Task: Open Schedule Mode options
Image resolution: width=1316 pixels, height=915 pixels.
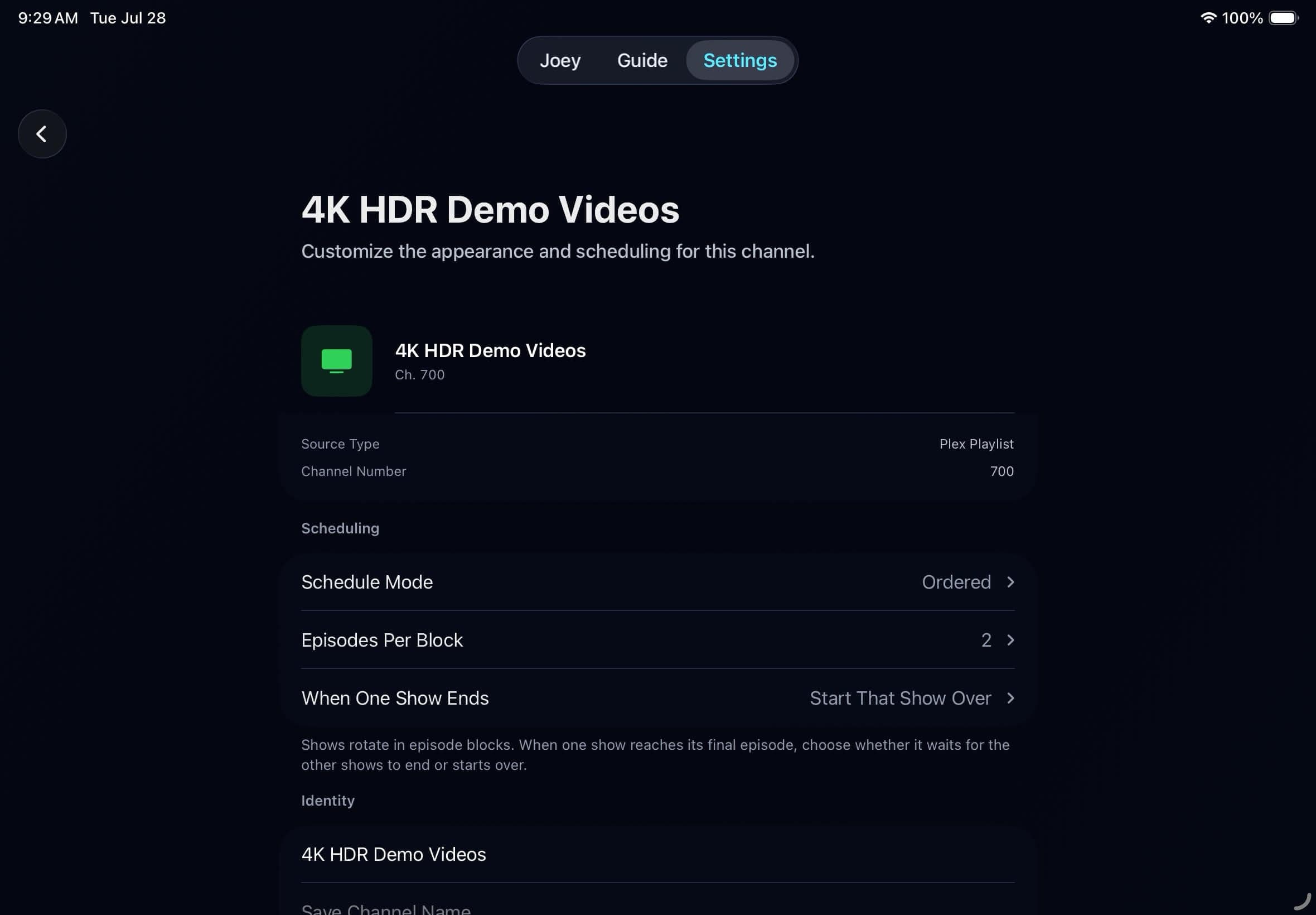Action: [657, 582]
